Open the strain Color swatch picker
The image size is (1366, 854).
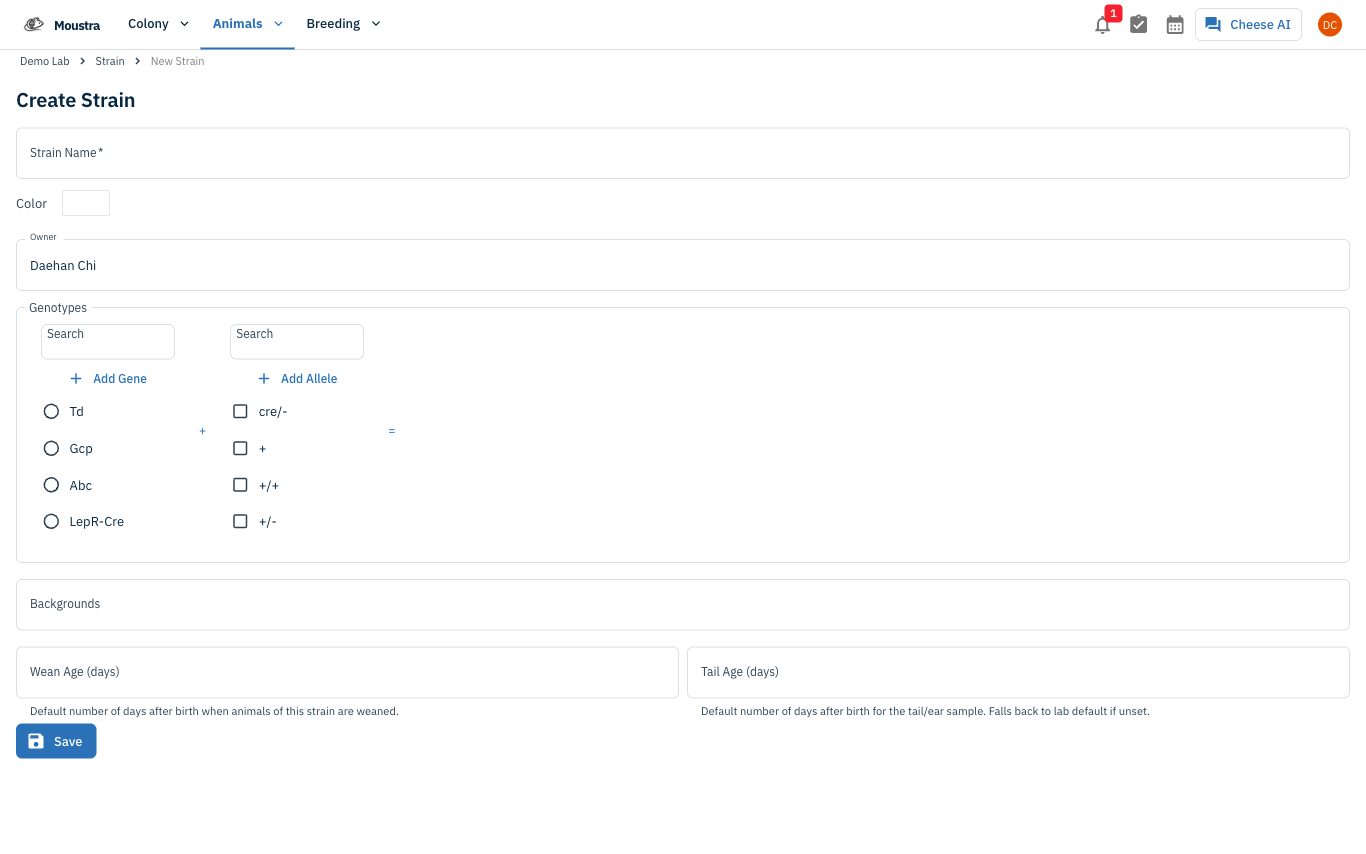point(86,203)
